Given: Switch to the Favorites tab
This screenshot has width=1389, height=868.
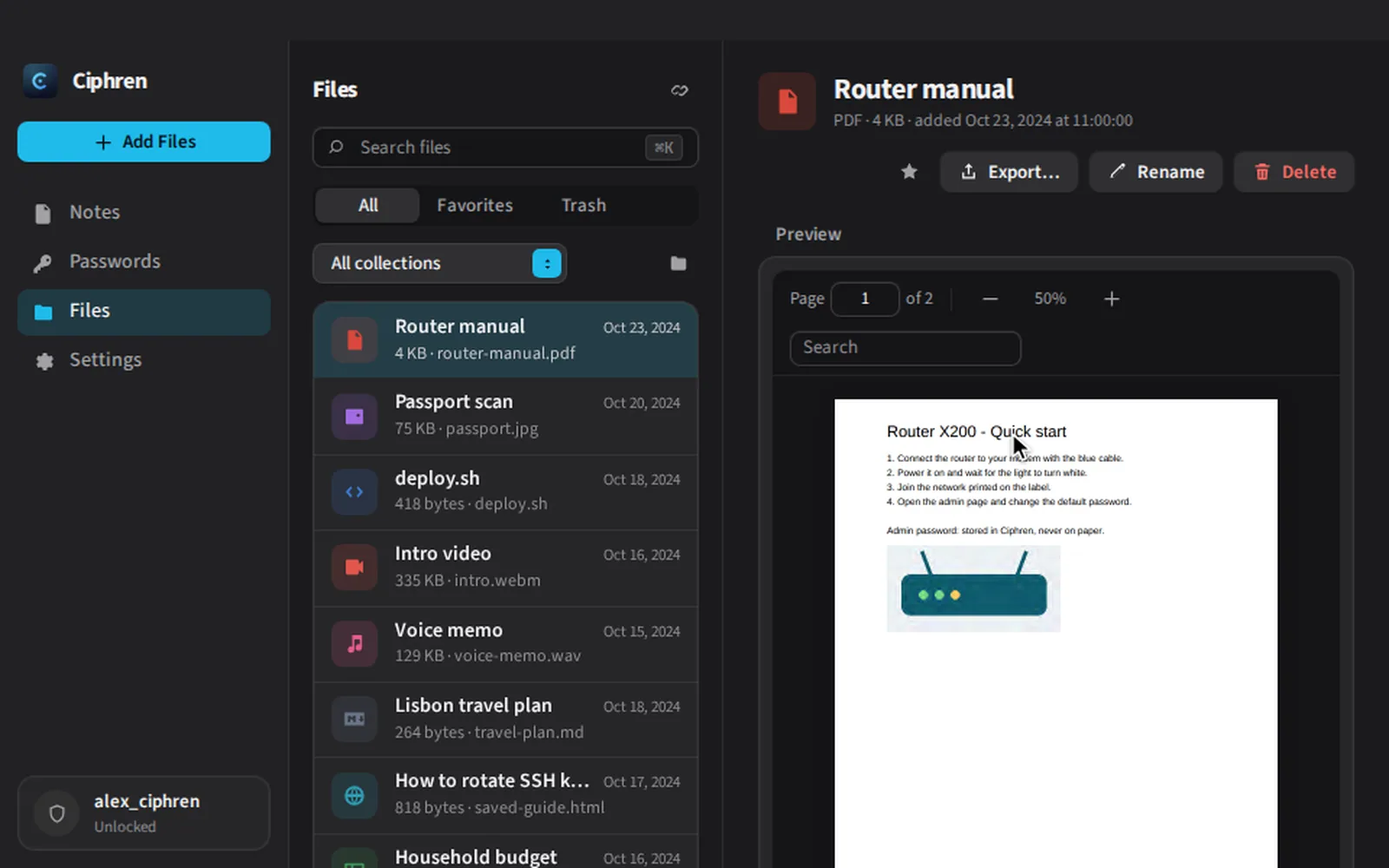Looking at the screenshot, I should [475, 206].
